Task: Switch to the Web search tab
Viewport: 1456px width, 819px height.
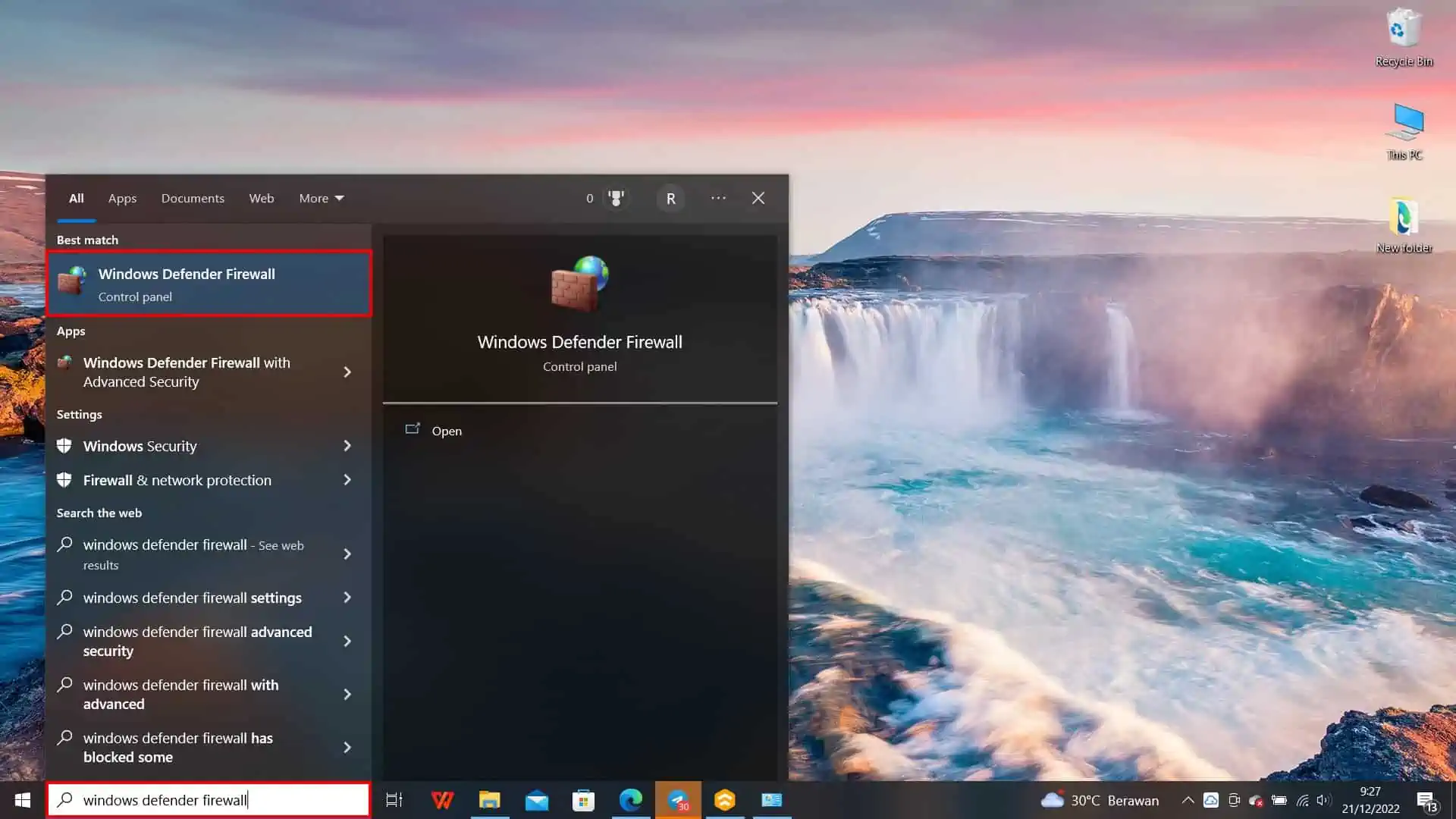Action: point(261,198)
